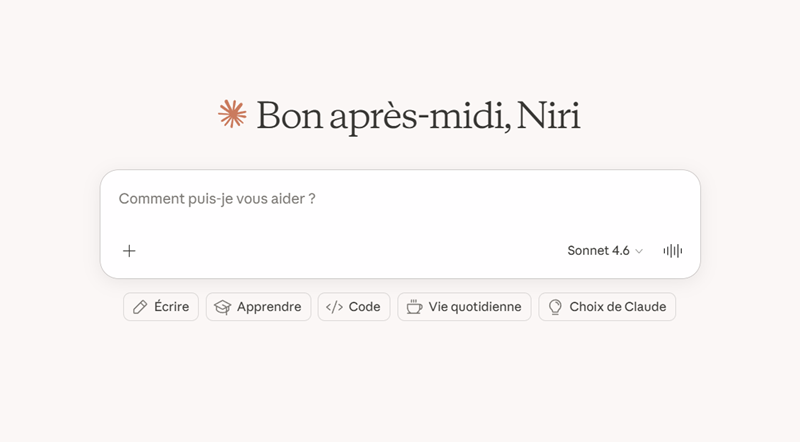Image resolution: width=800 pixels, height=442 pixels.
Task: Click the plus icon to add attachments
Action: 130,251
